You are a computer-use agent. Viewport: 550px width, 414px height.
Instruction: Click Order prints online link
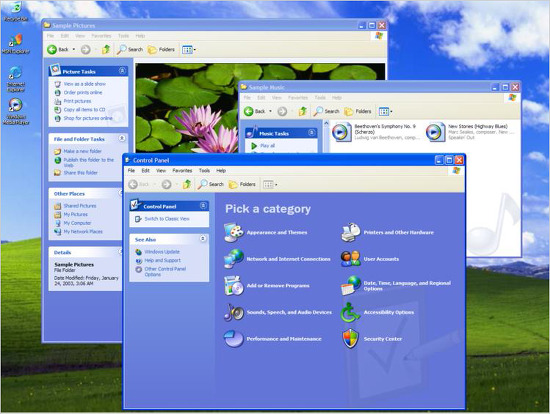[x=83, y=93]
